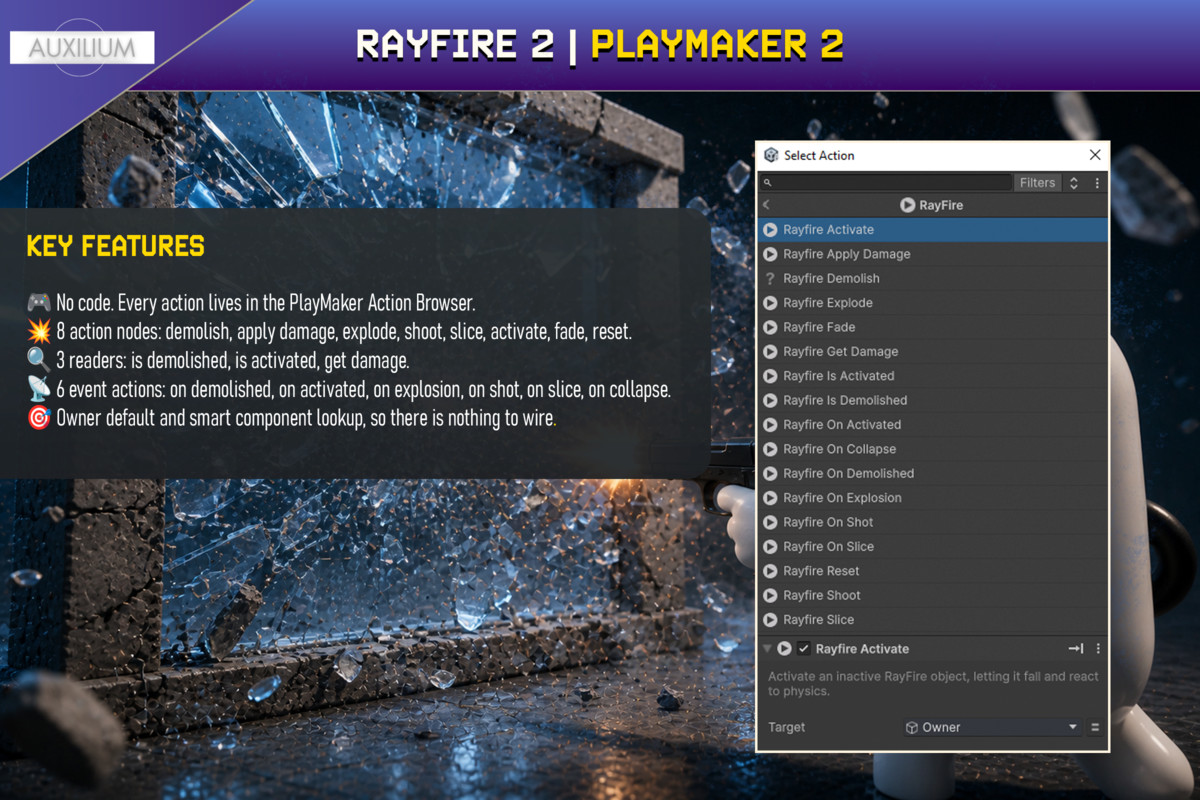Select Rayfire Activate in the action list
The height and width of the screenshot is (800, 1200).
pyautogui.click(x=932, y=230)
